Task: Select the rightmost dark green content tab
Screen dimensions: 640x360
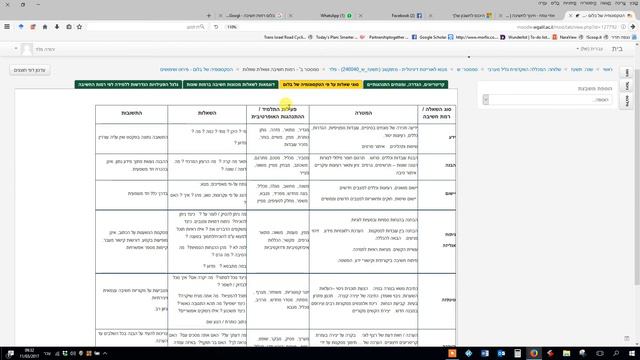Action: point(405,84)
